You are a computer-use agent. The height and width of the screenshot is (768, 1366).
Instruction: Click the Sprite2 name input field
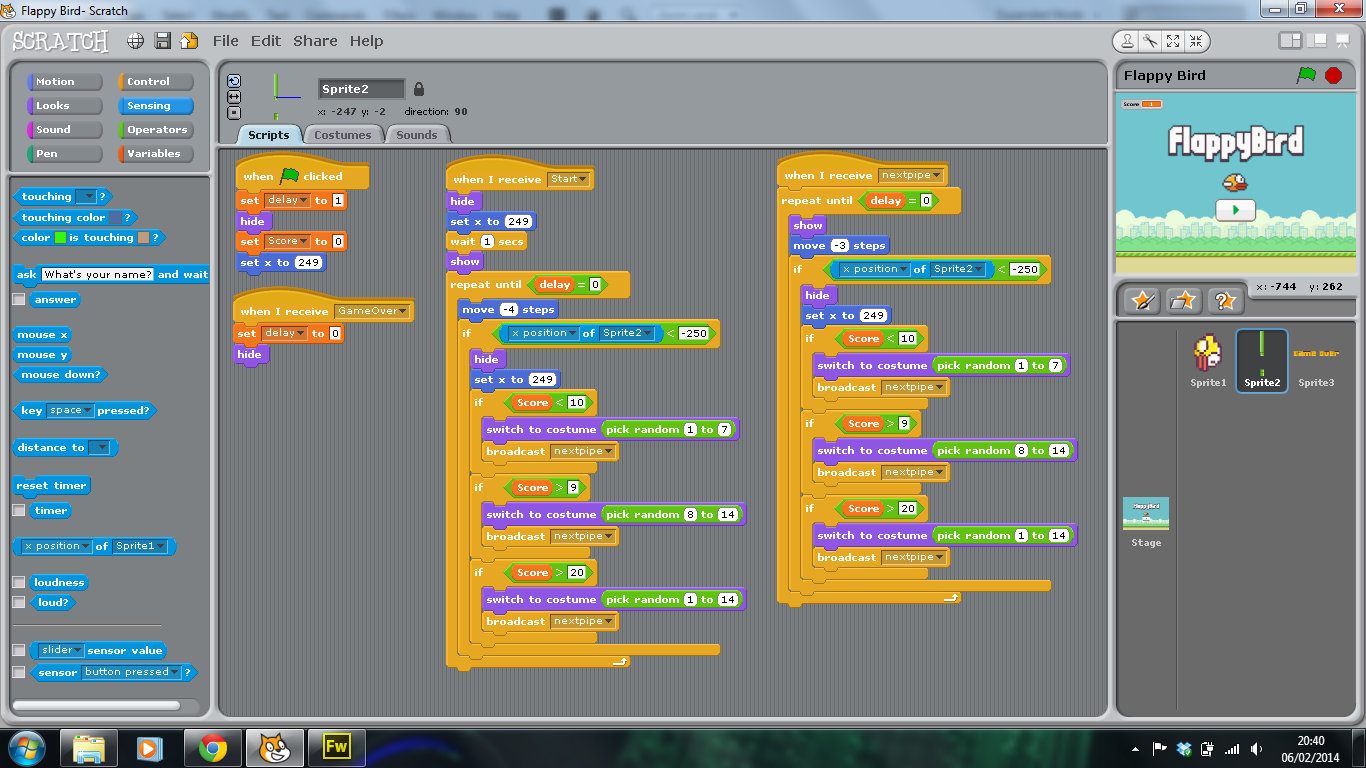point(362,89)
